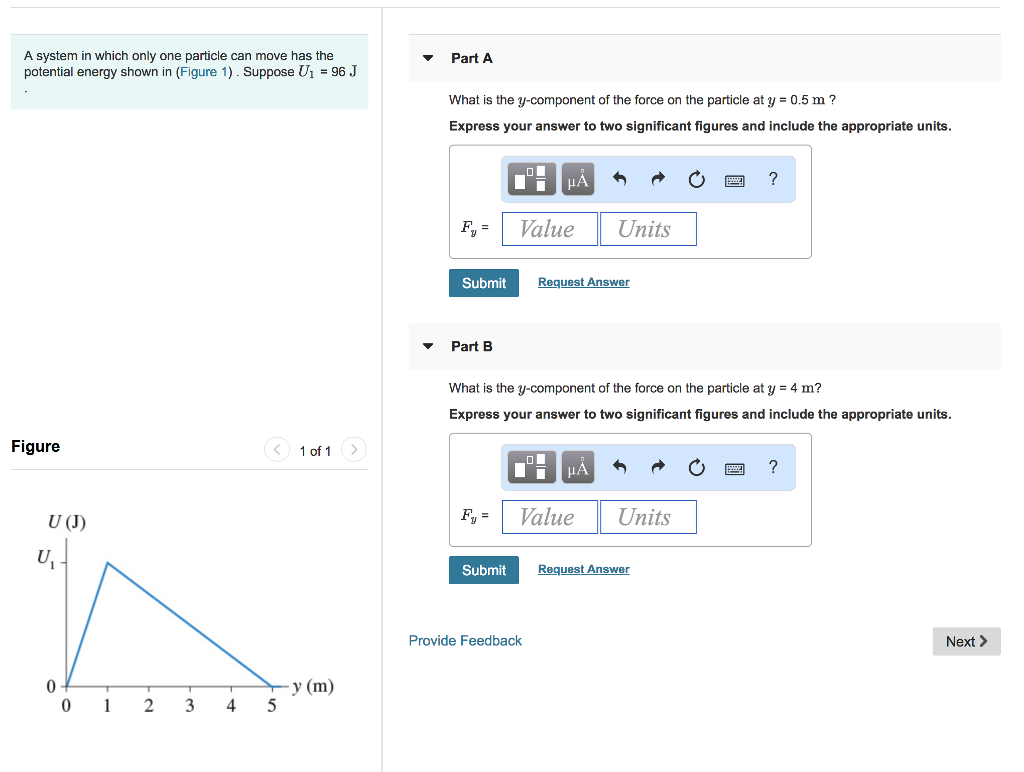Open the templates tool in Part A
The width and height of the screenshot is (1024, 772).
point(534,180)
